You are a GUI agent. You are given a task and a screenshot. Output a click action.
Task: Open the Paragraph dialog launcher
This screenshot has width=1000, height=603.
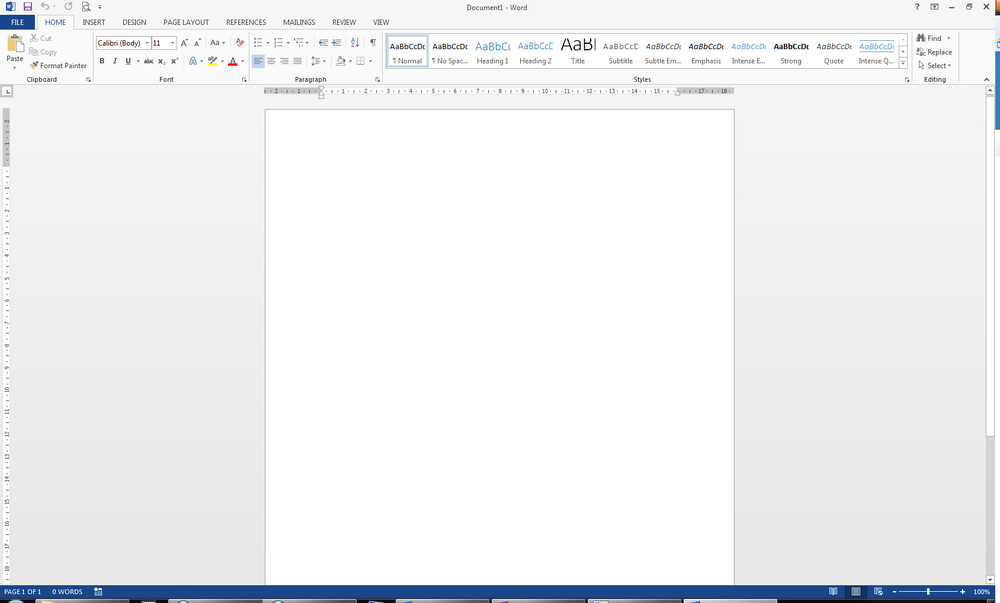[378, 80]
